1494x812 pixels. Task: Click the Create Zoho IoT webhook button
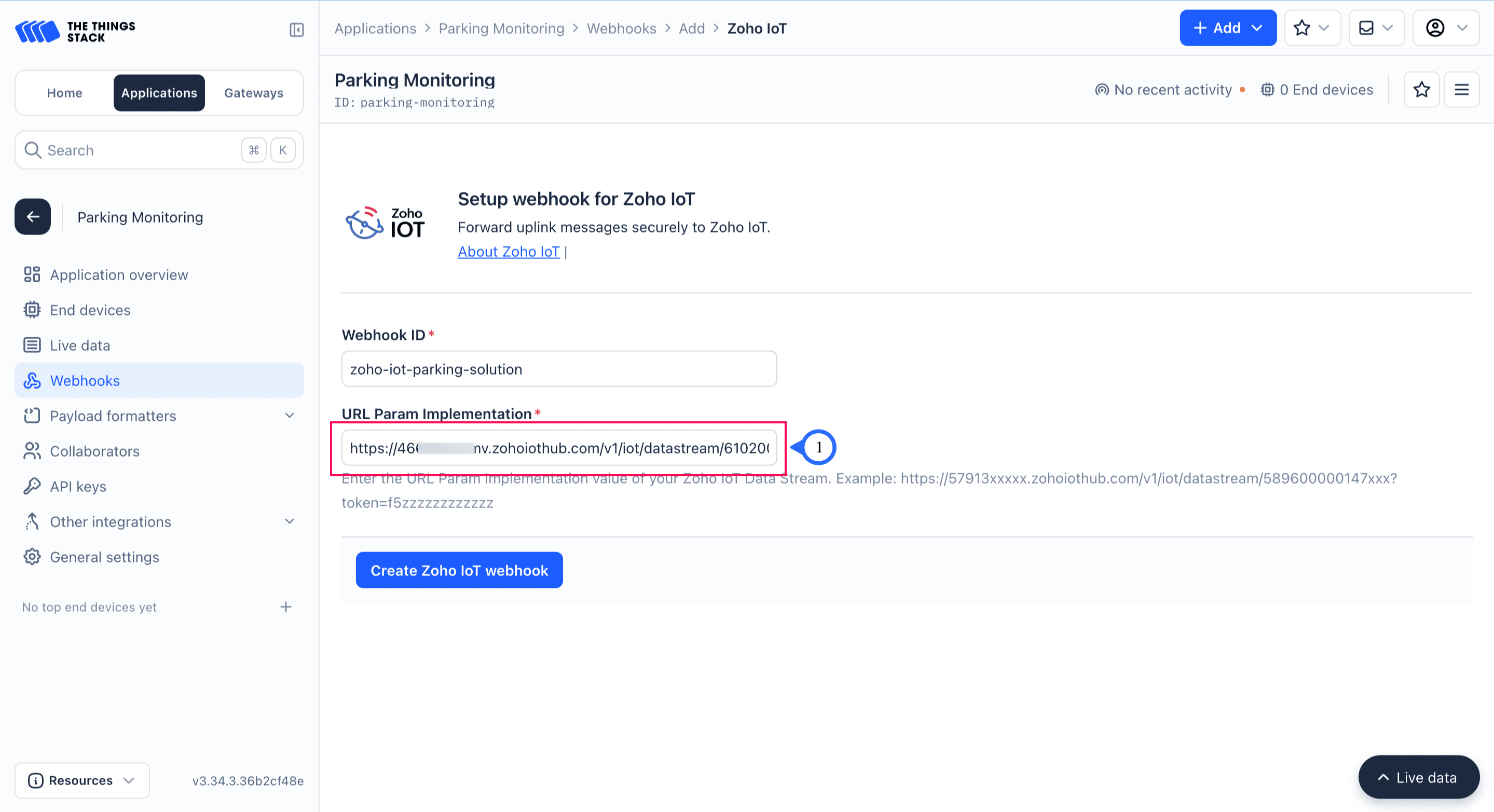pyautogui.click(x=459, y=570)
